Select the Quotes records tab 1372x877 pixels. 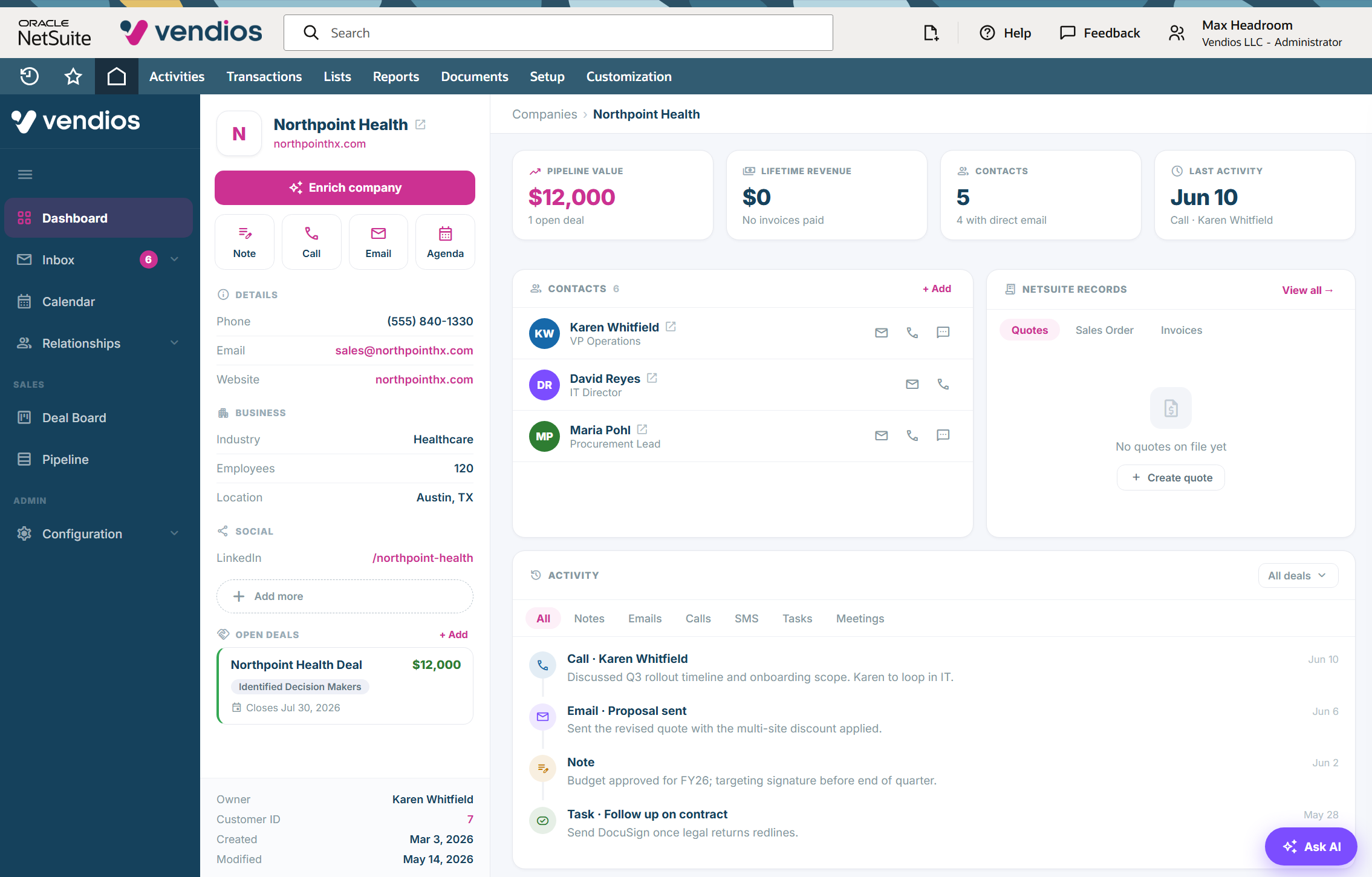(1030, 330)
